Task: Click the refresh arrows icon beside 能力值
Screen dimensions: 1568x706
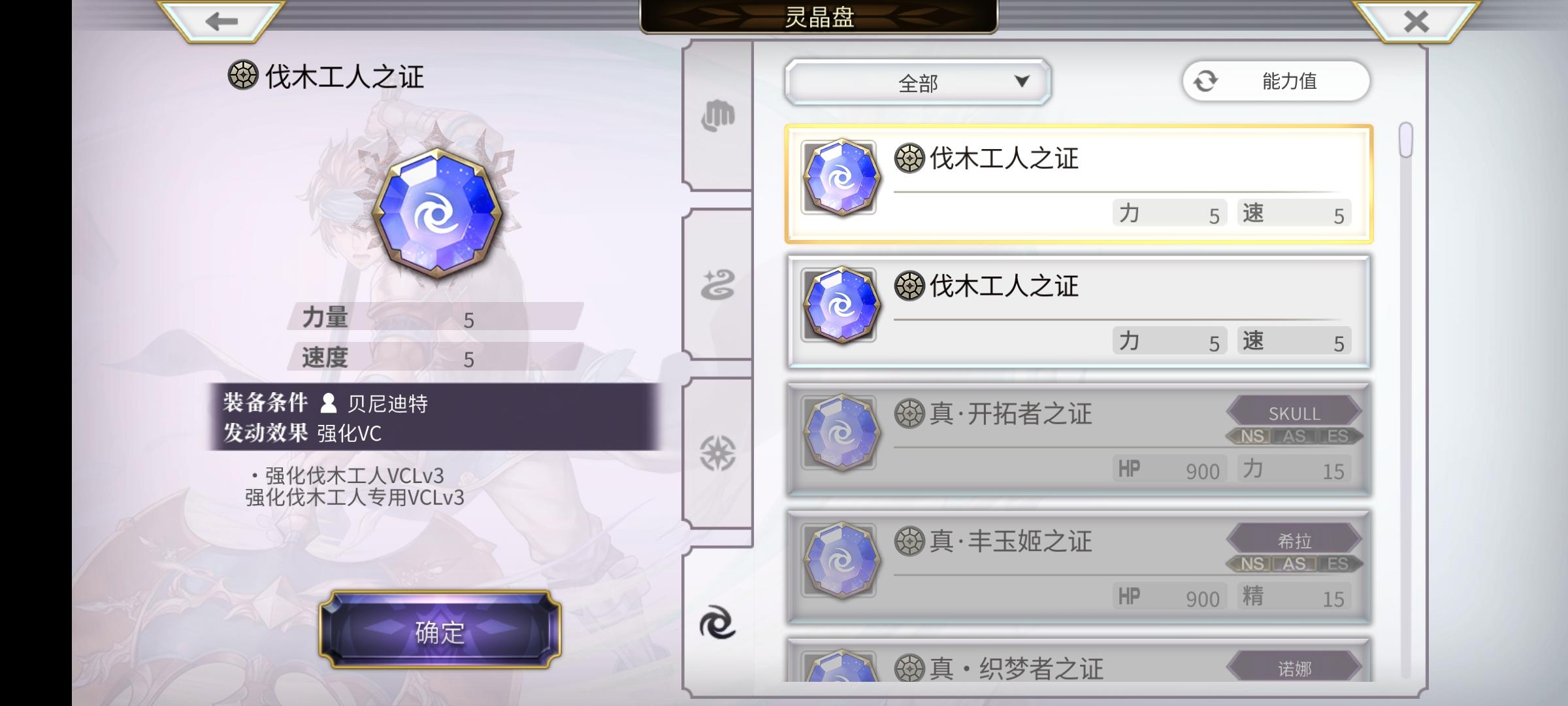Action: (1205, 82)
